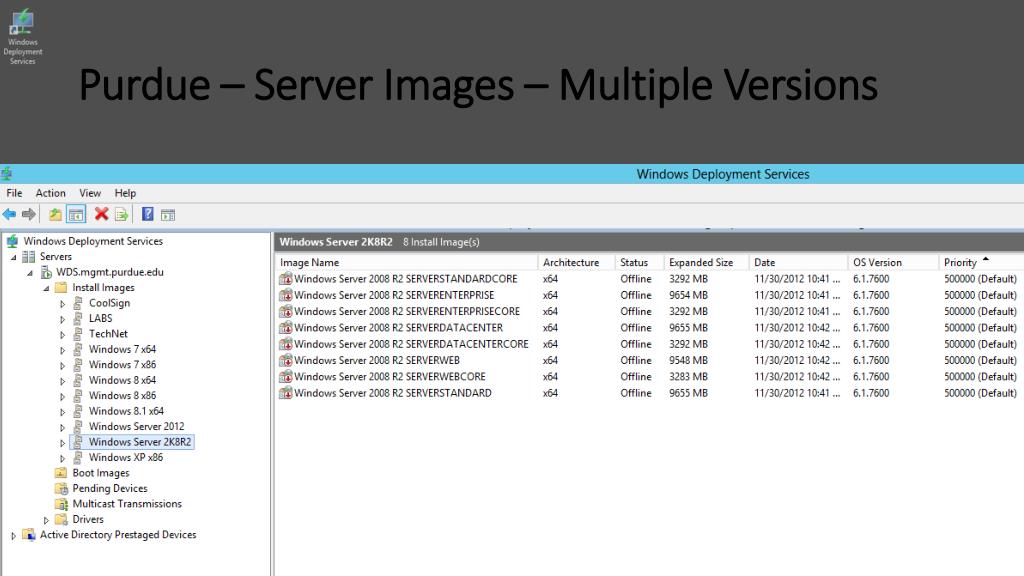Collapse the Servers tree node
This screenshot has width=1024, height=576.
14,257
